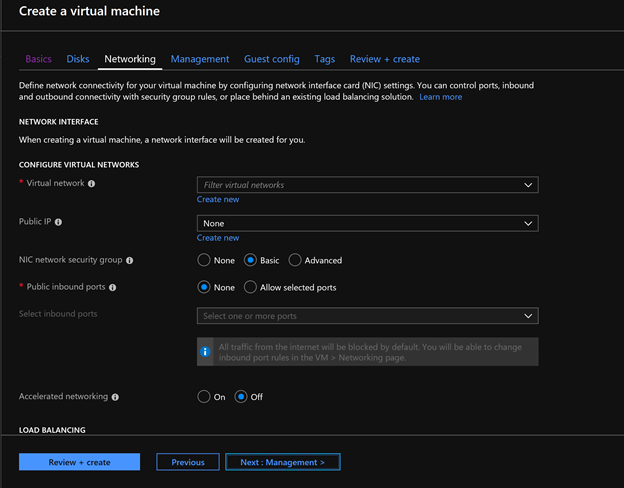This screenshot has height=488, width=624.
Task: Select the Networking tab
Action: [130, 59]
